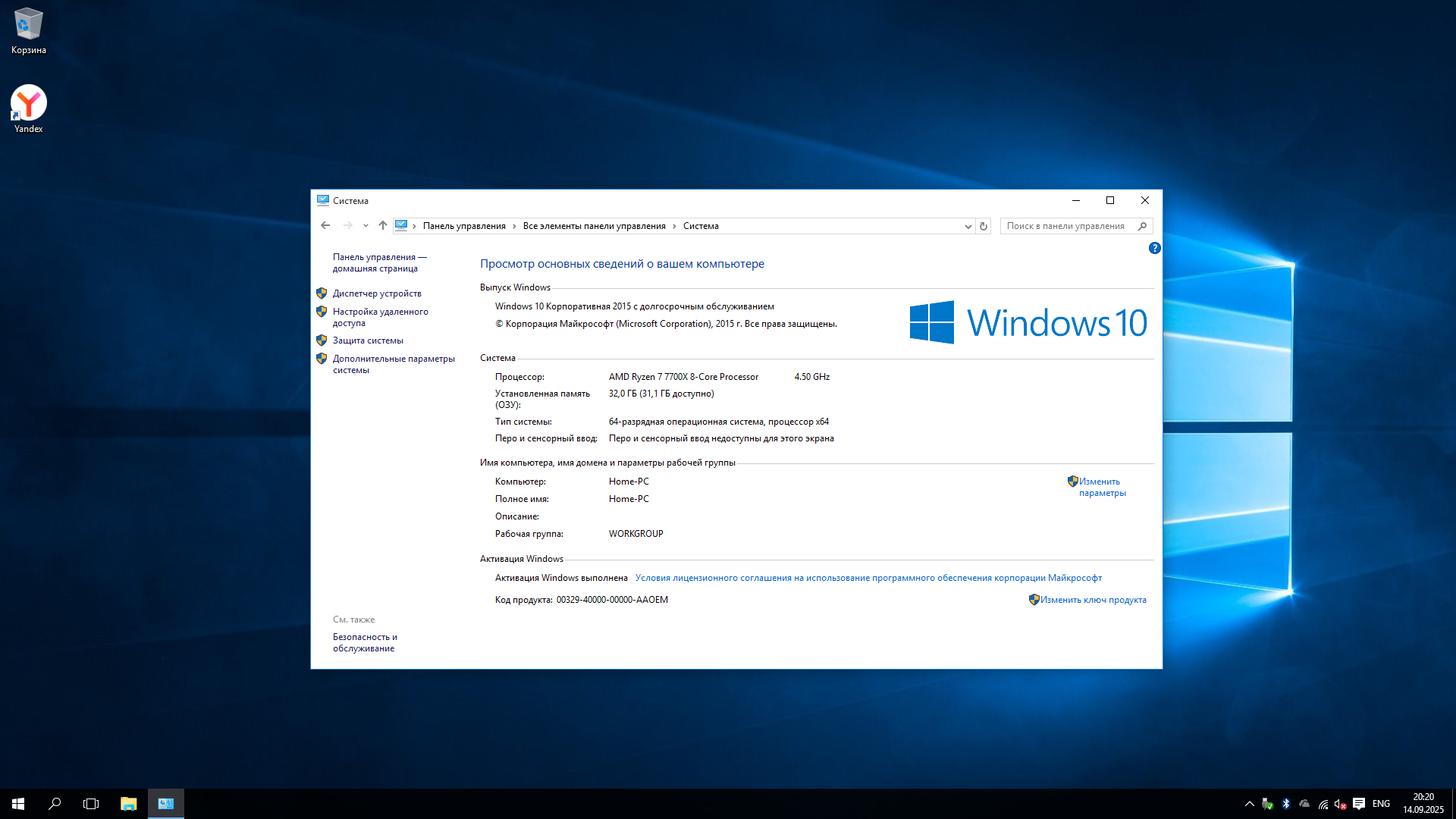Switch ENG input language indicator

[x=1381, y=804]
